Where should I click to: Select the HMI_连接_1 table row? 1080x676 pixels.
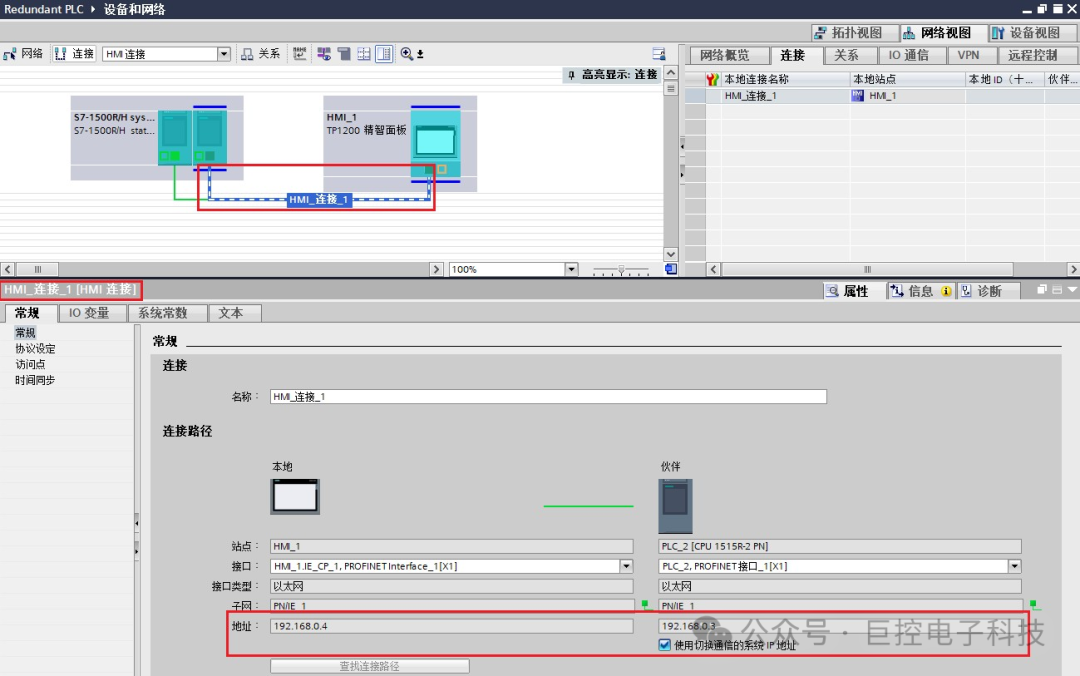click(882, 96)
